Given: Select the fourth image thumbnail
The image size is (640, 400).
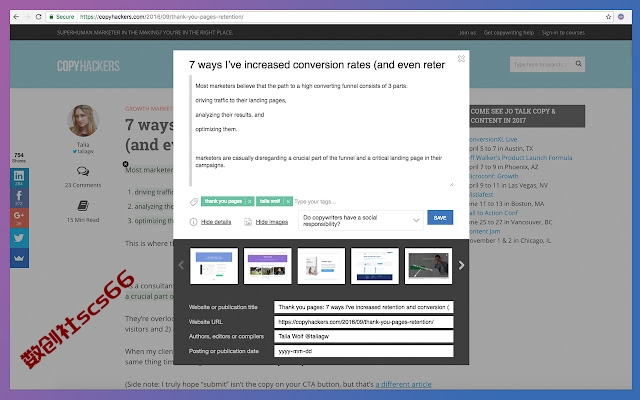Looking at the screenshot, I should (x=375, y=266).
